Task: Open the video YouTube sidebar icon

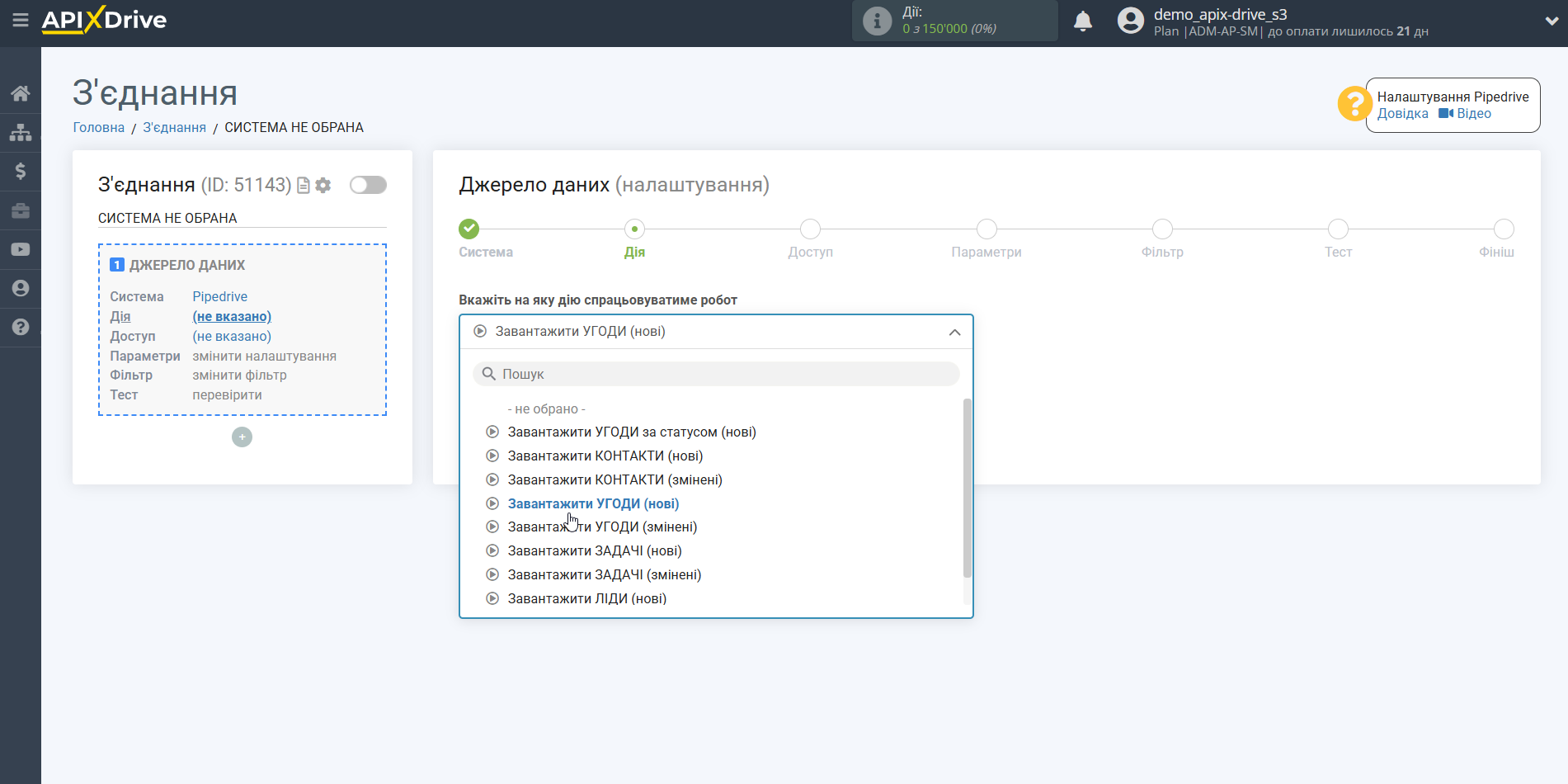Action: [x=21, y=249]
